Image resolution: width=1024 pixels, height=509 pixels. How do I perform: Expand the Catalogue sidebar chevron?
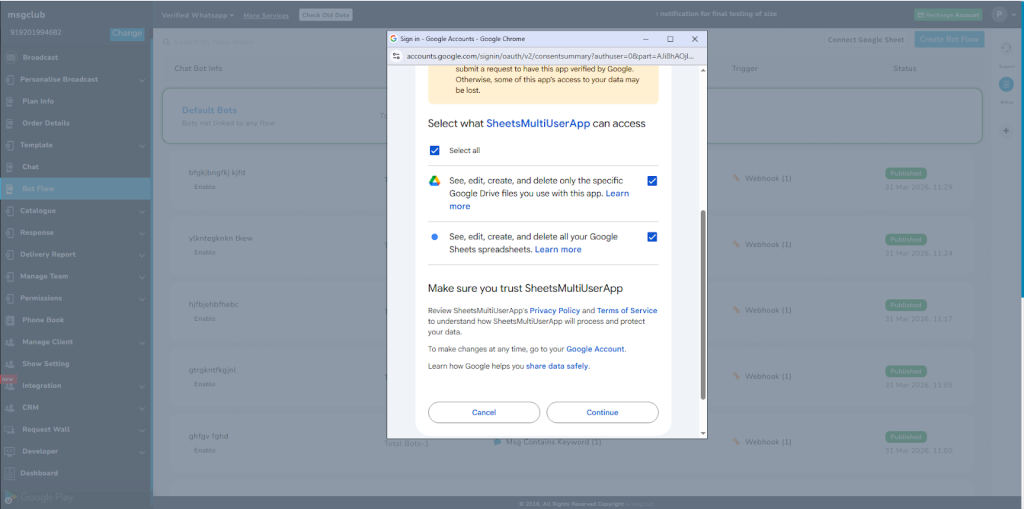tap(142, 211)
